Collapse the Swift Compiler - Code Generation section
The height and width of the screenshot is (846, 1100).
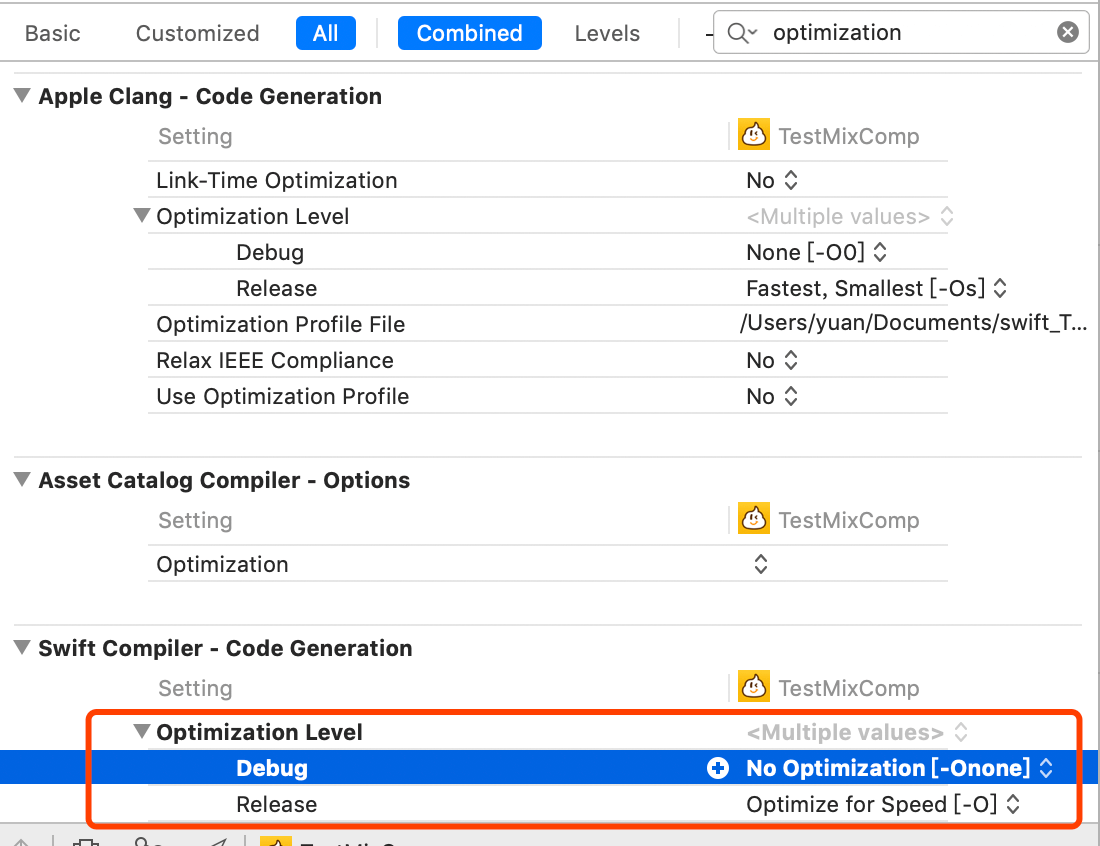point(22,648)
